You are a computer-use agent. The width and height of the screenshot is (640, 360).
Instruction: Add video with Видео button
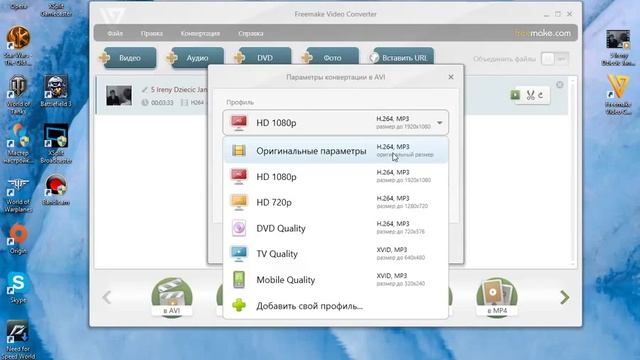[128, 58]
